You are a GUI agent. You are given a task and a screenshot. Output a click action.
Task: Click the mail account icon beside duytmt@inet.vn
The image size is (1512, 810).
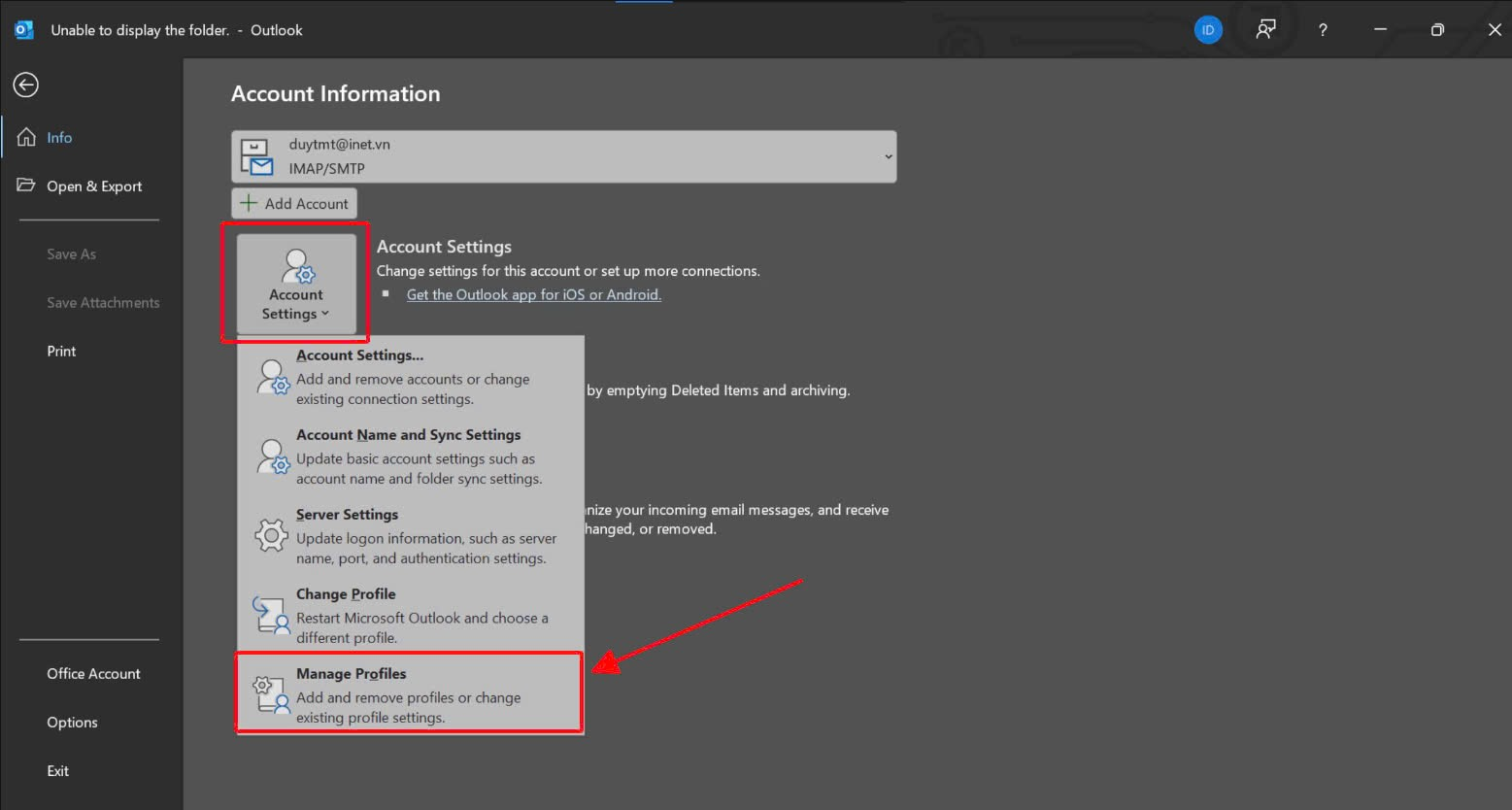point(256,156)
